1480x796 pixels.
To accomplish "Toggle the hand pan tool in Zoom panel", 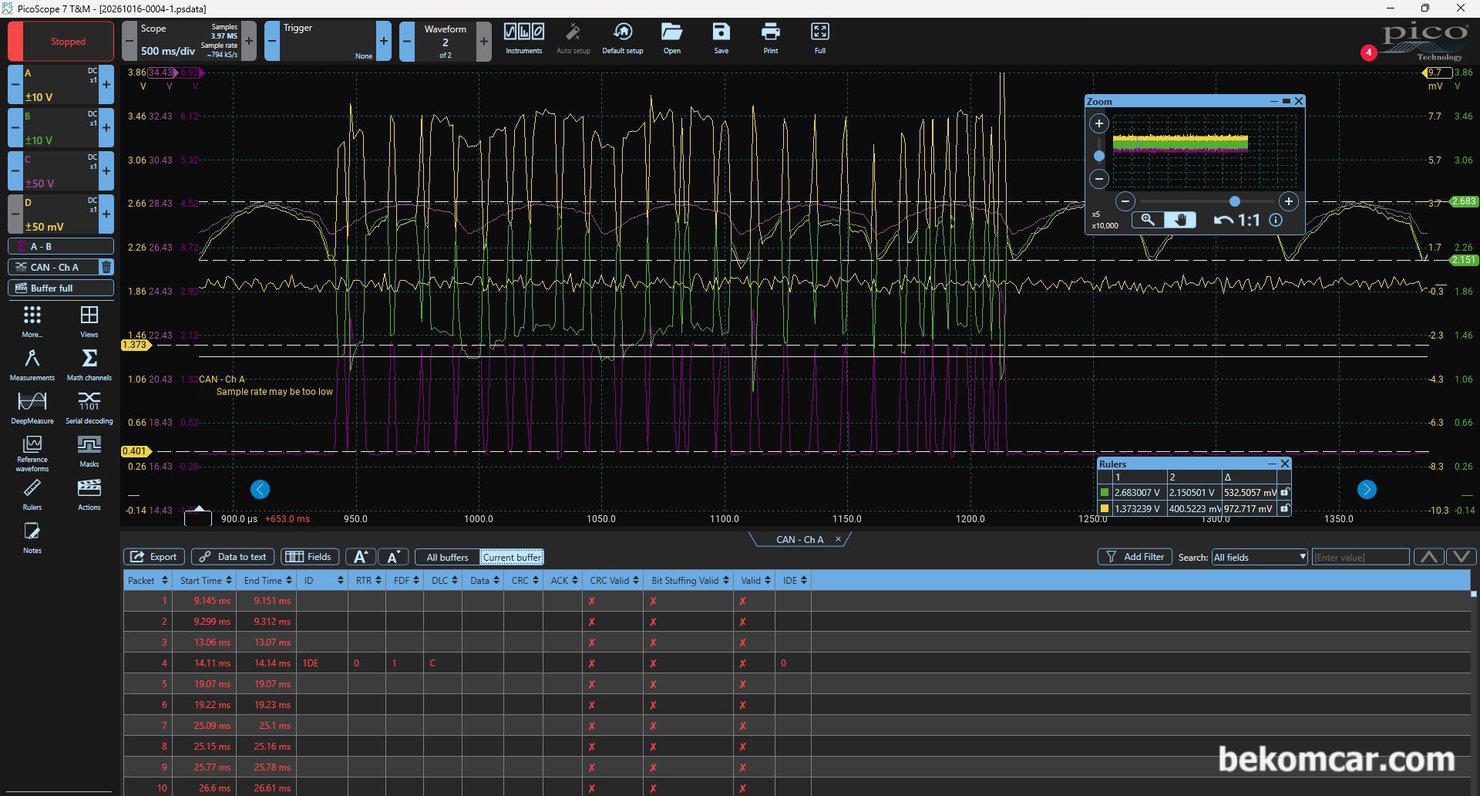I will [x=1180, y=220].
